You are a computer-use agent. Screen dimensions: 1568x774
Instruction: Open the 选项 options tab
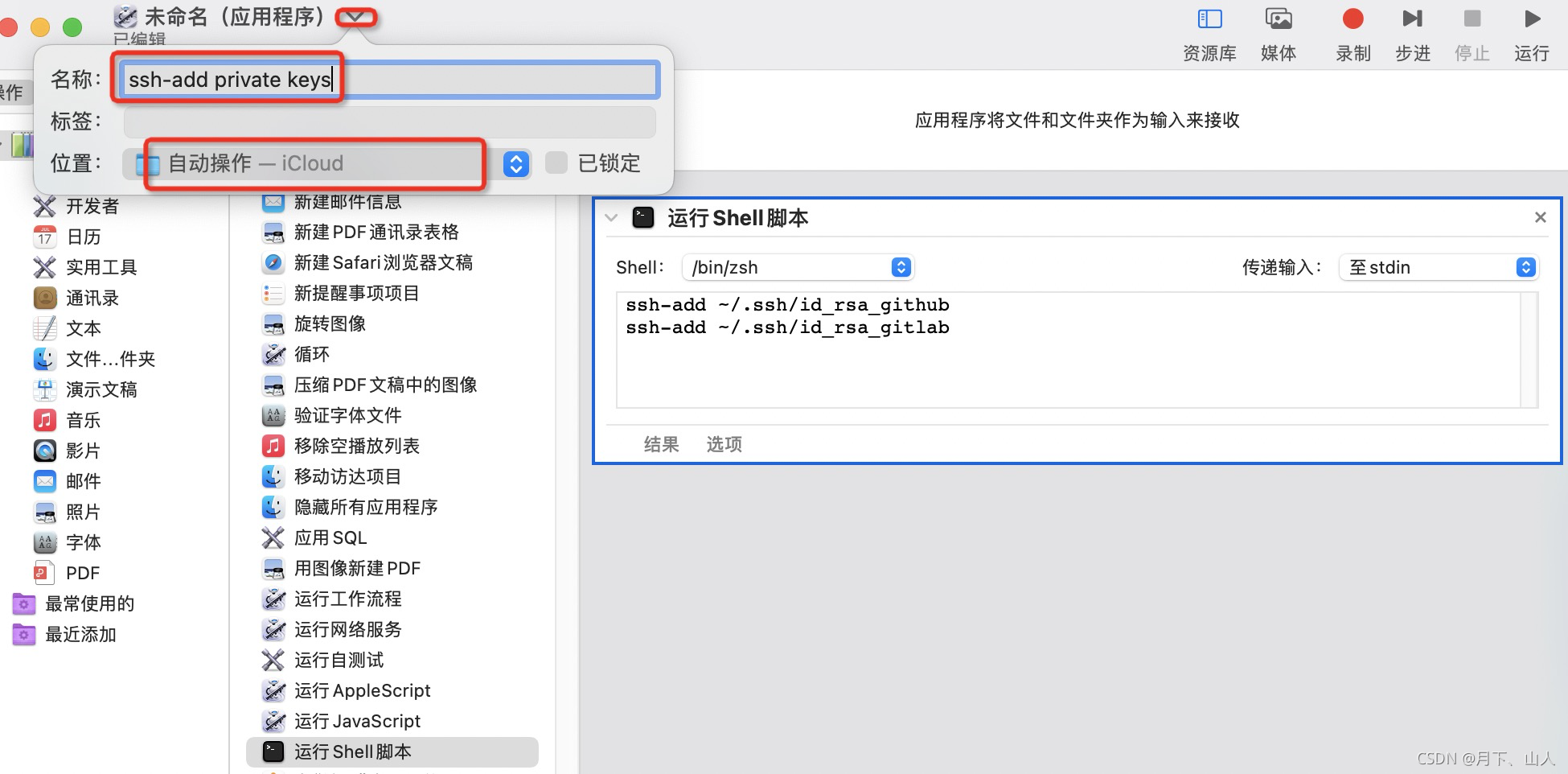click(724, 444)
